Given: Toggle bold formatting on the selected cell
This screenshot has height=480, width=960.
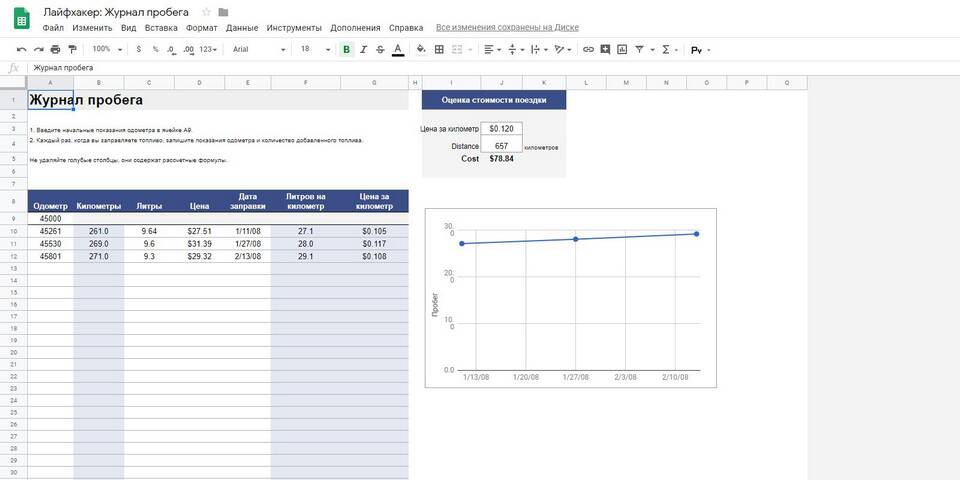Looking at the screenshot, I should (346, 48).
